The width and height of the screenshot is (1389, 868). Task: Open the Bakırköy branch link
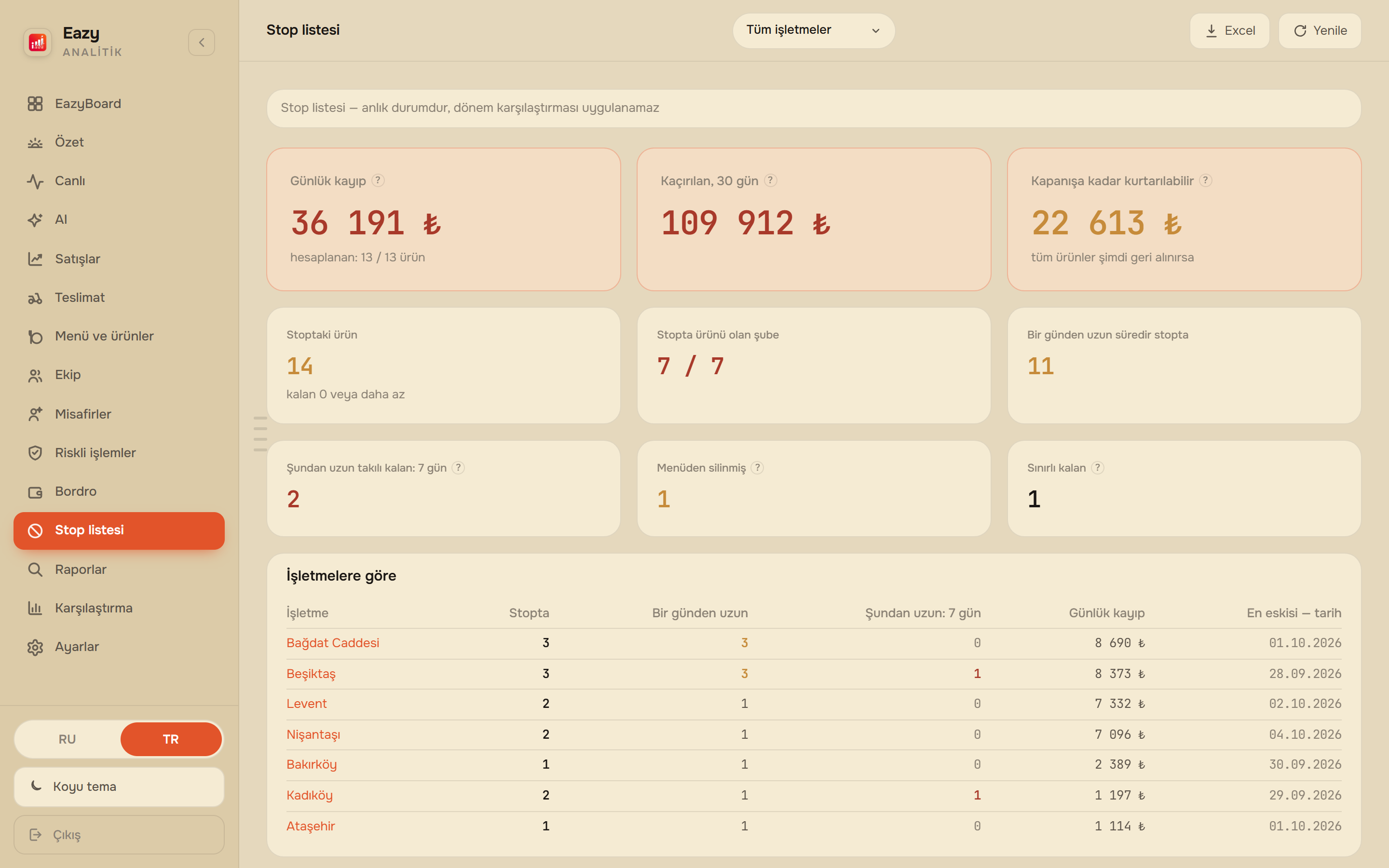(x=312, y=765)
